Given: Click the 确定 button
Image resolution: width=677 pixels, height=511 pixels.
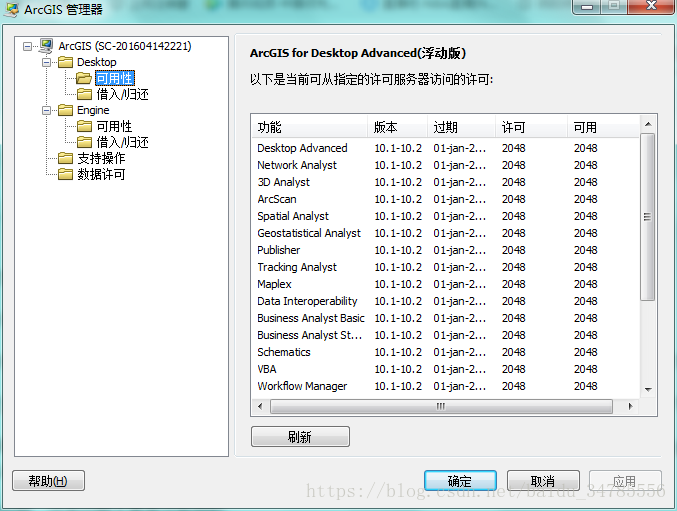Looking at the screenshot, I should point(460,481).
